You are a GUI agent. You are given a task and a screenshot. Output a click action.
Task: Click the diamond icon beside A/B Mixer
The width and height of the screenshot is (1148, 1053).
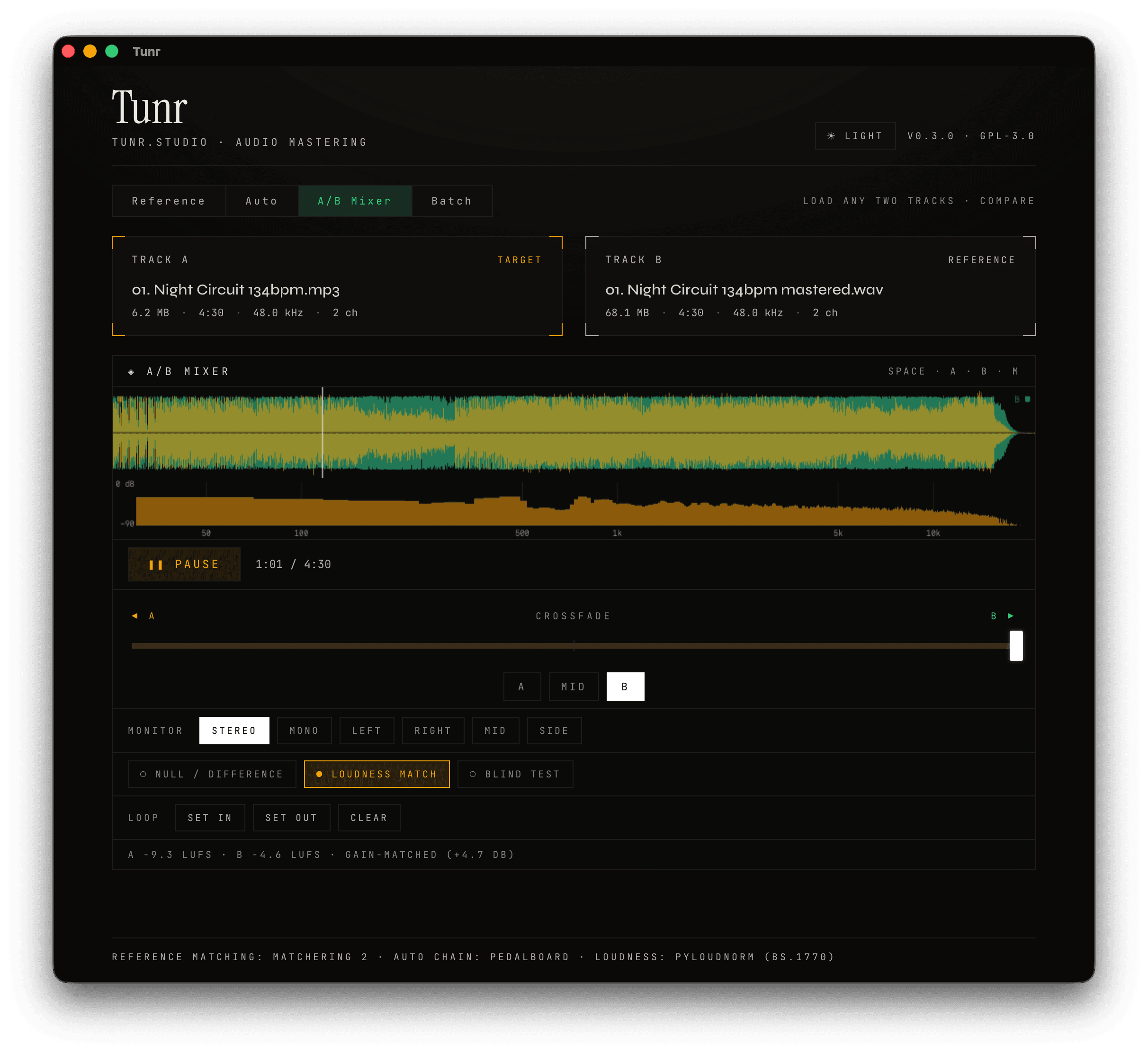point(131,372)
